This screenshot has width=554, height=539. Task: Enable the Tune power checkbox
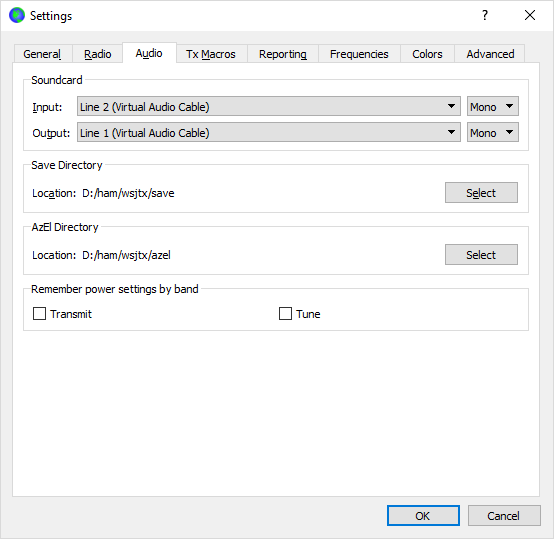(x=285, y=313)
